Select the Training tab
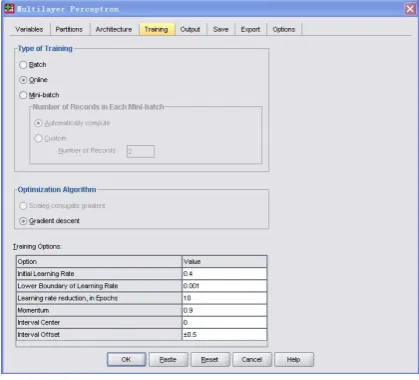The image size is (419, 380). [156, 29]
